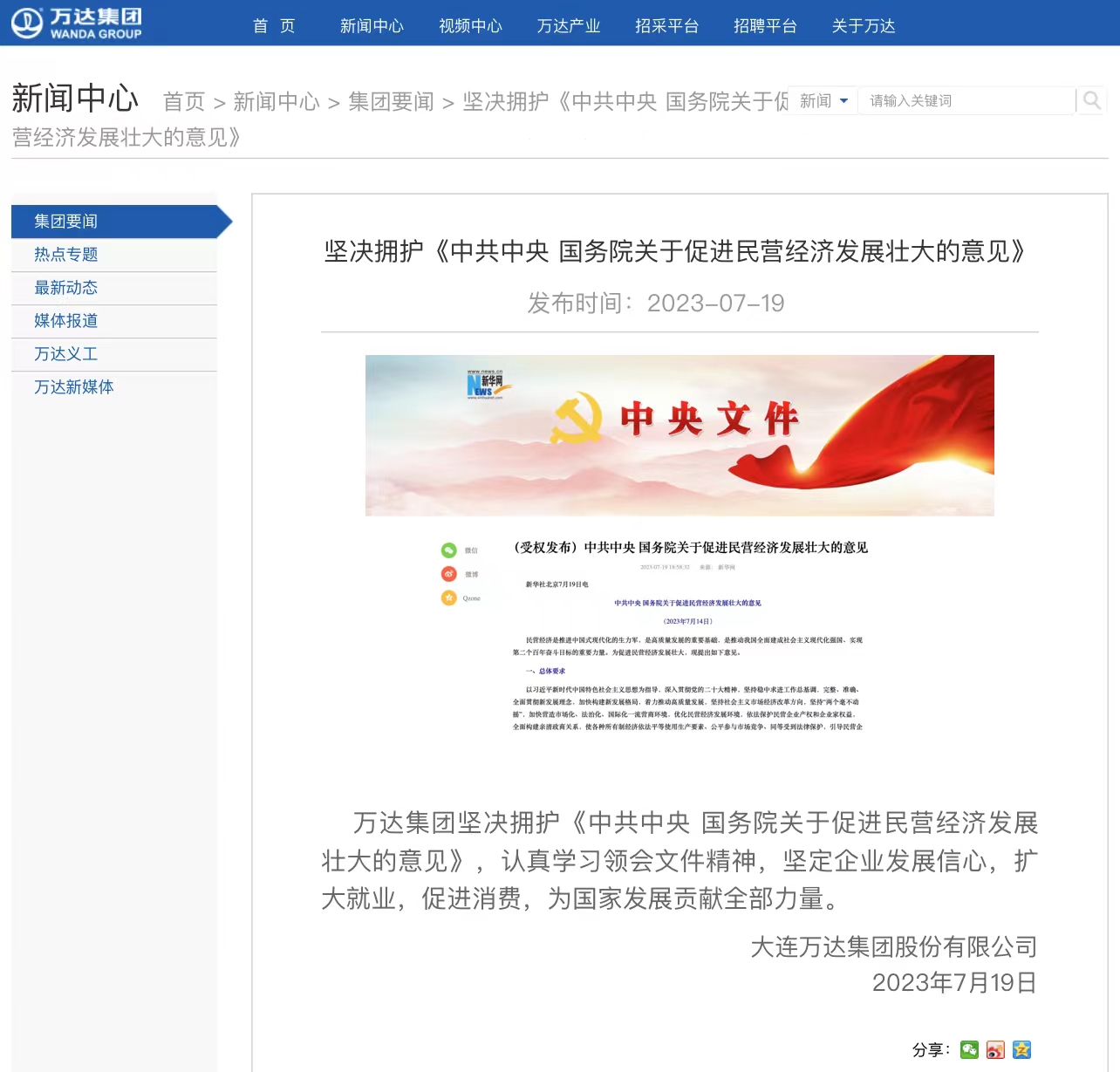
Task: Open the 新闻 search category dropdown
Action: [x=823, y=100]
